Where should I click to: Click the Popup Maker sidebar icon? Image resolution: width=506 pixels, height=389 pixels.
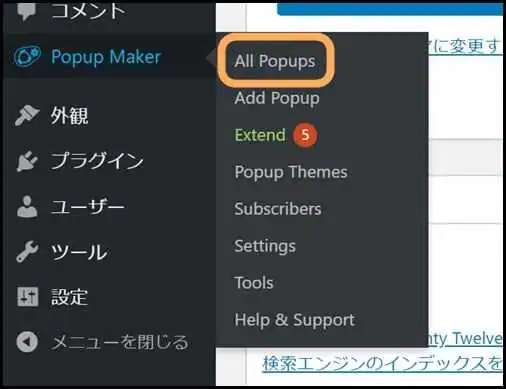(28, 56)
